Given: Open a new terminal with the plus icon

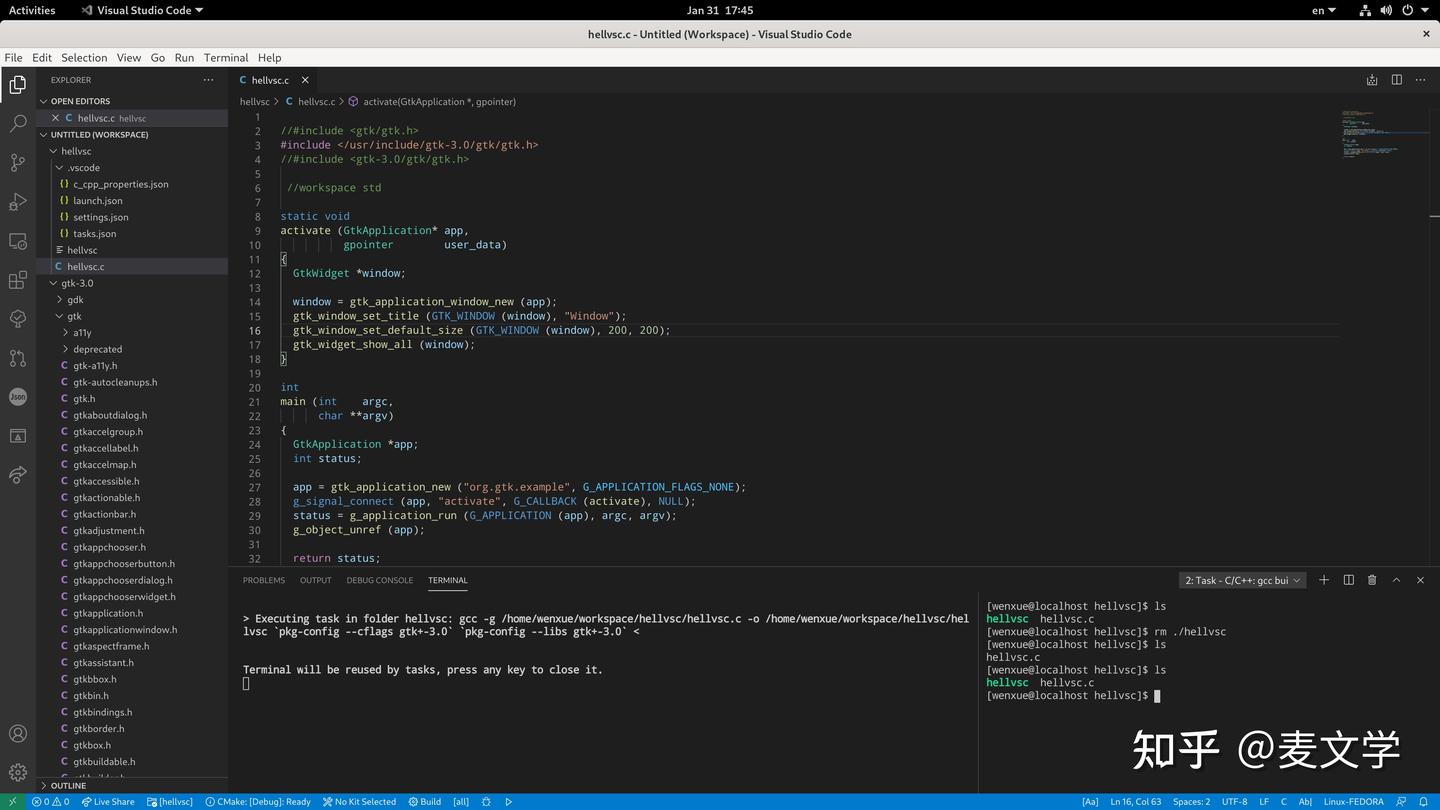Looking at the screenshot, I should (1323, 580).
